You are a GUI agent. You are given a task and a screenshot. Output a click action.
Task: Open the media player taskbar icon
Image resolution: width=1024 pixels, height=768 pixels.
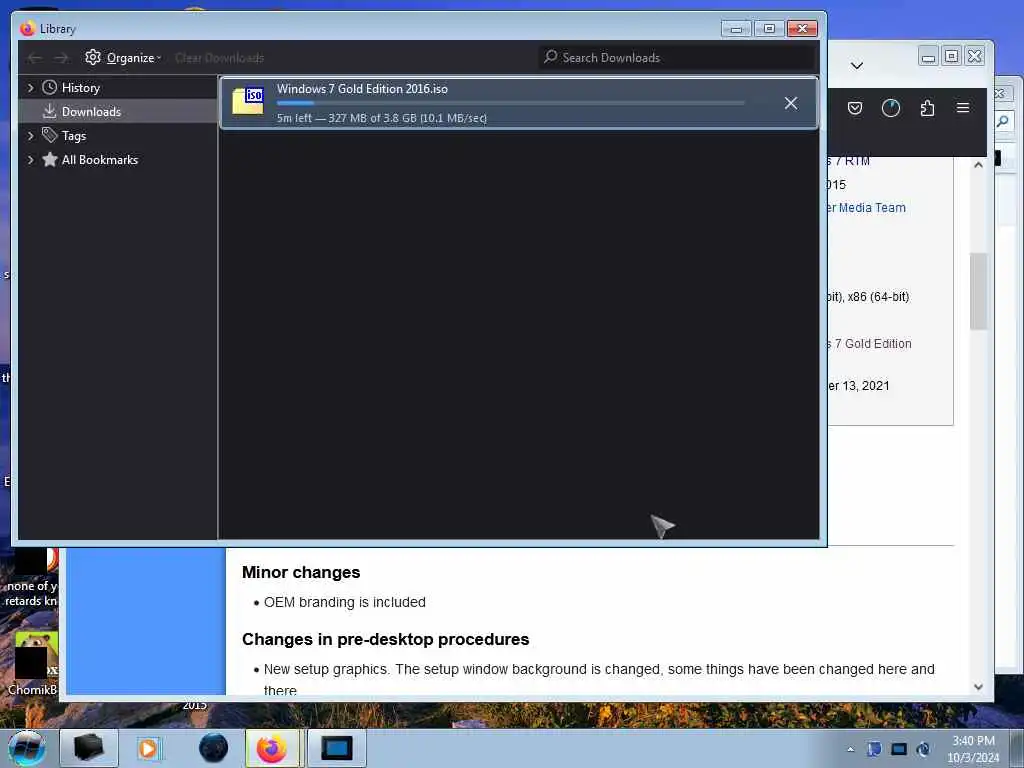[149, 748]
